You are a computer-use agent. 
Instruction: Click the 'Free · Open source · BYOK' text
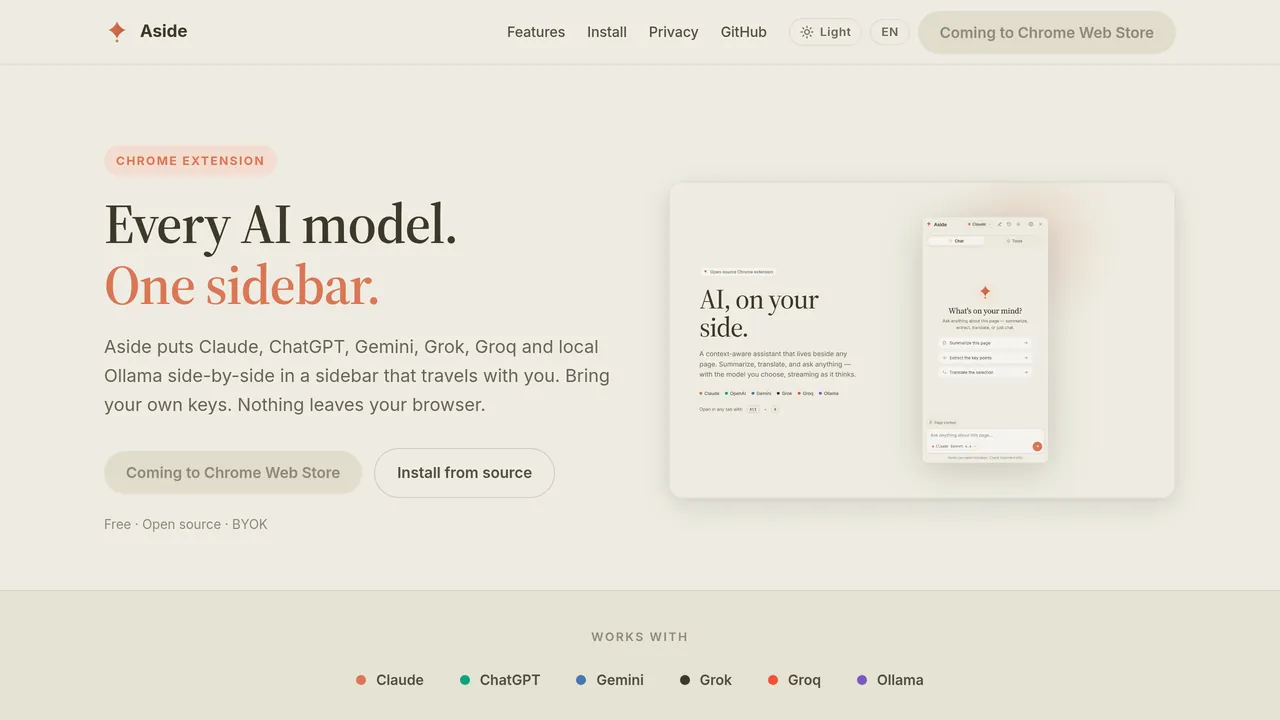[186, 524]
